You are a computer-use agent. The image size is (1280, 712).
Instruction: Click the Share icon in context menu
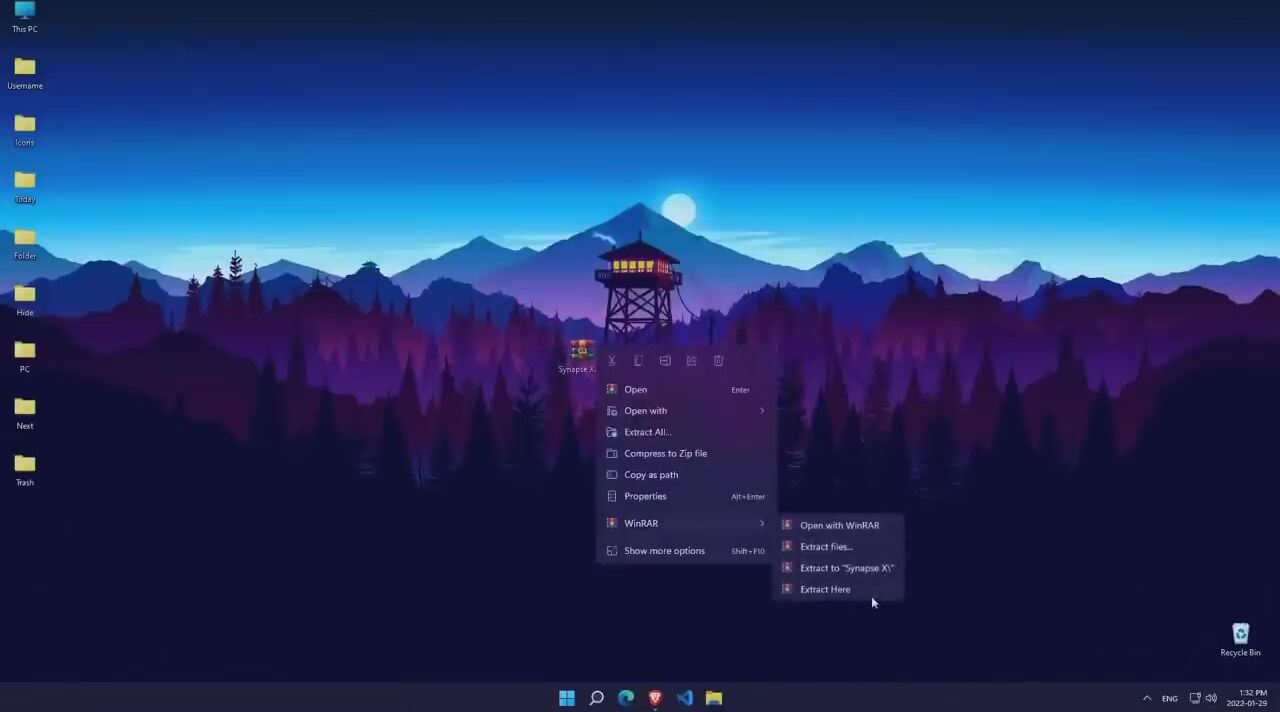click(x=691, y=361)
